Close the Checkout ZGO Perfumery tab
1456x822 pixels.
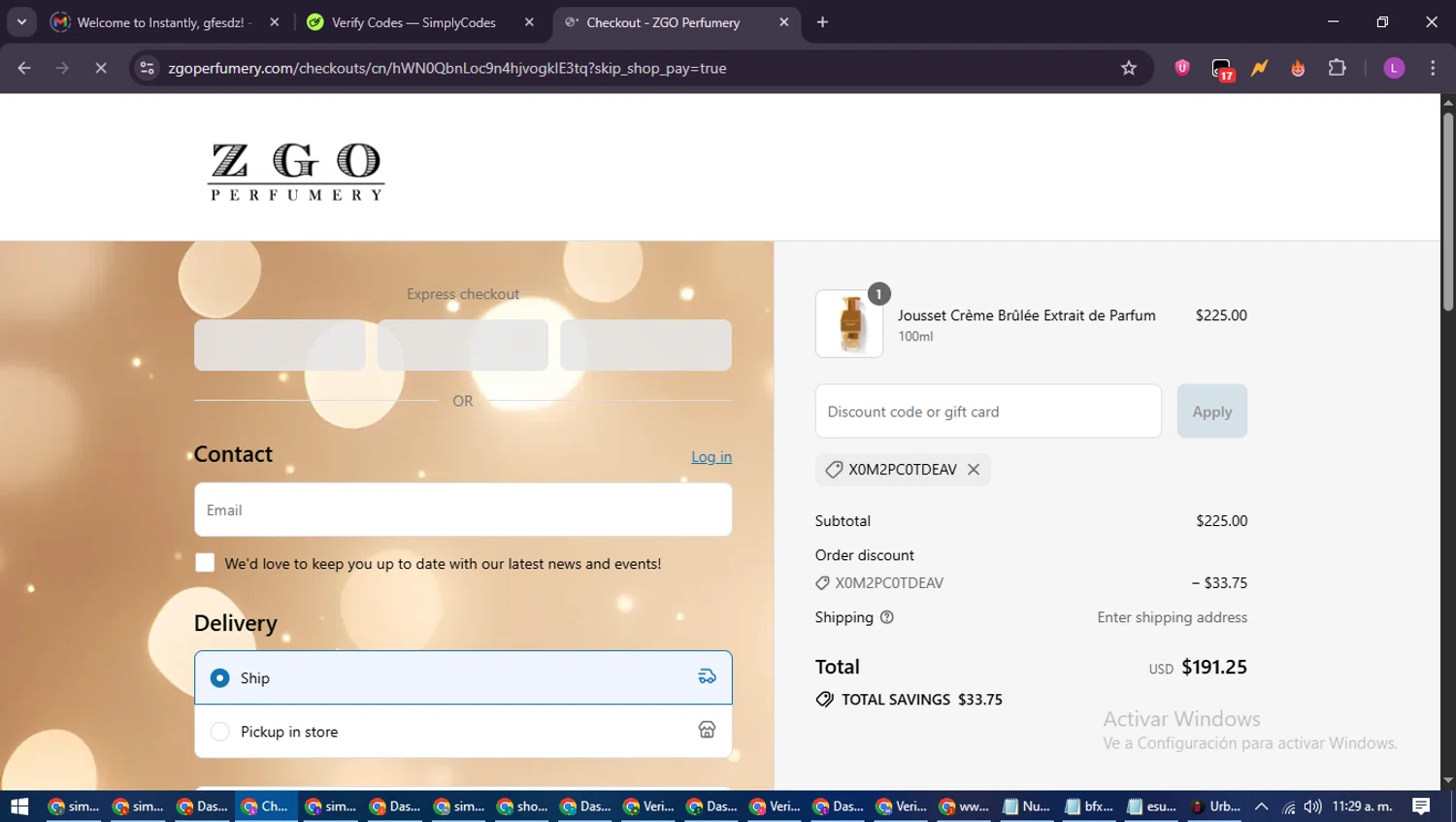[x=784, y=22]
